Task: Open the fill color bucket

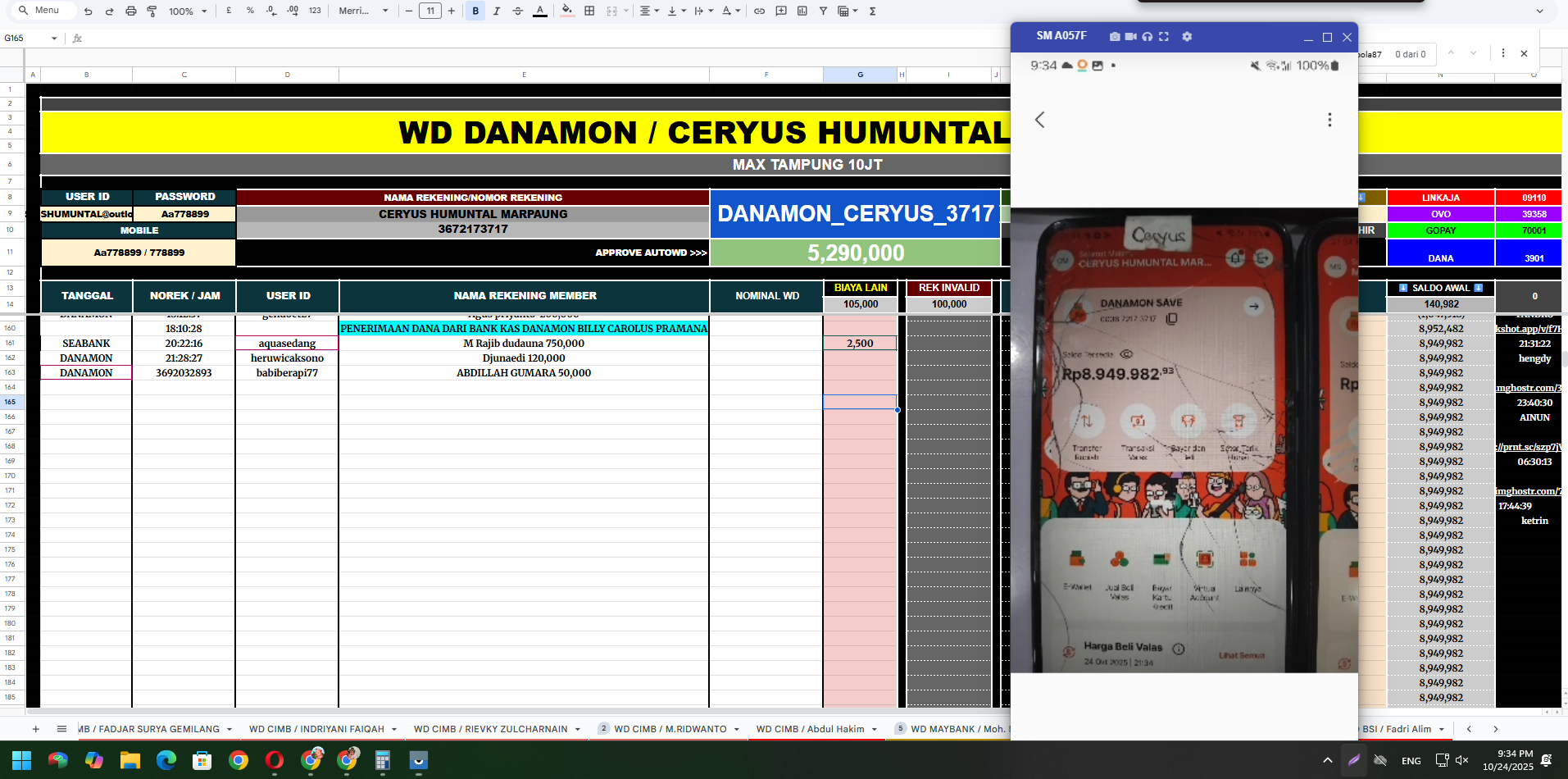Action: 567,11
